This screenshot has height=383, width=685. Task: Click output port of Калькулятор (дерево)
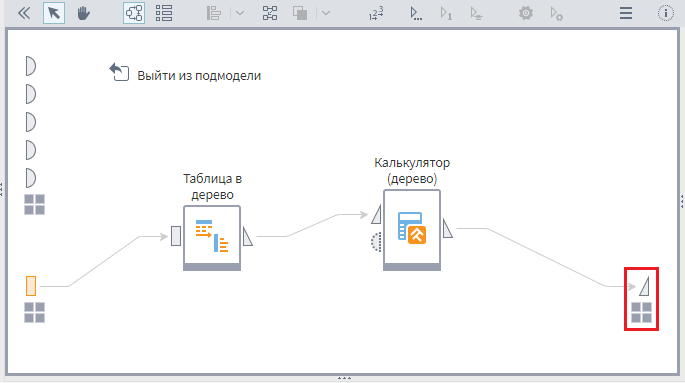click(x=448, y=228)
